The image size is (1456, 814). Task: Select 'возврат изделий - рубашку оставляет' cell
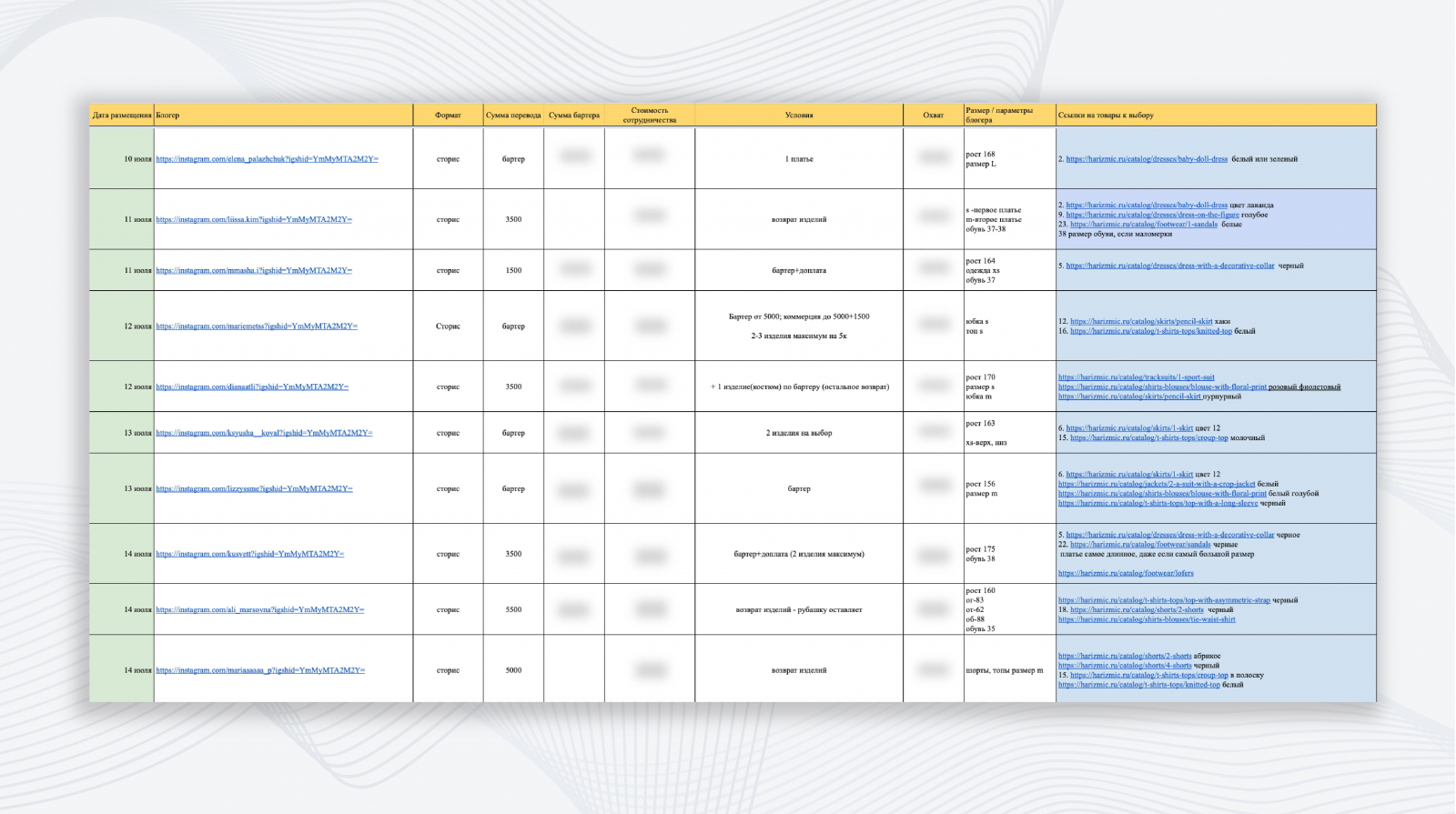tap(799, 609)
